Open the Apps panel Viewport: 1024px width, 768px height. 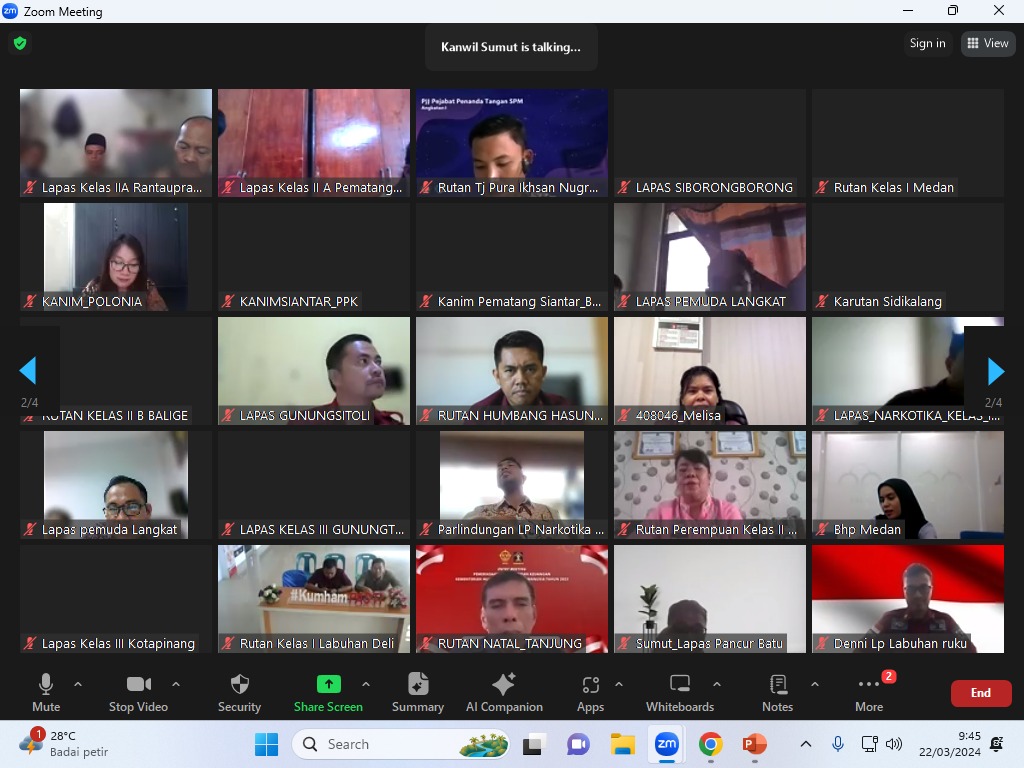590,692
